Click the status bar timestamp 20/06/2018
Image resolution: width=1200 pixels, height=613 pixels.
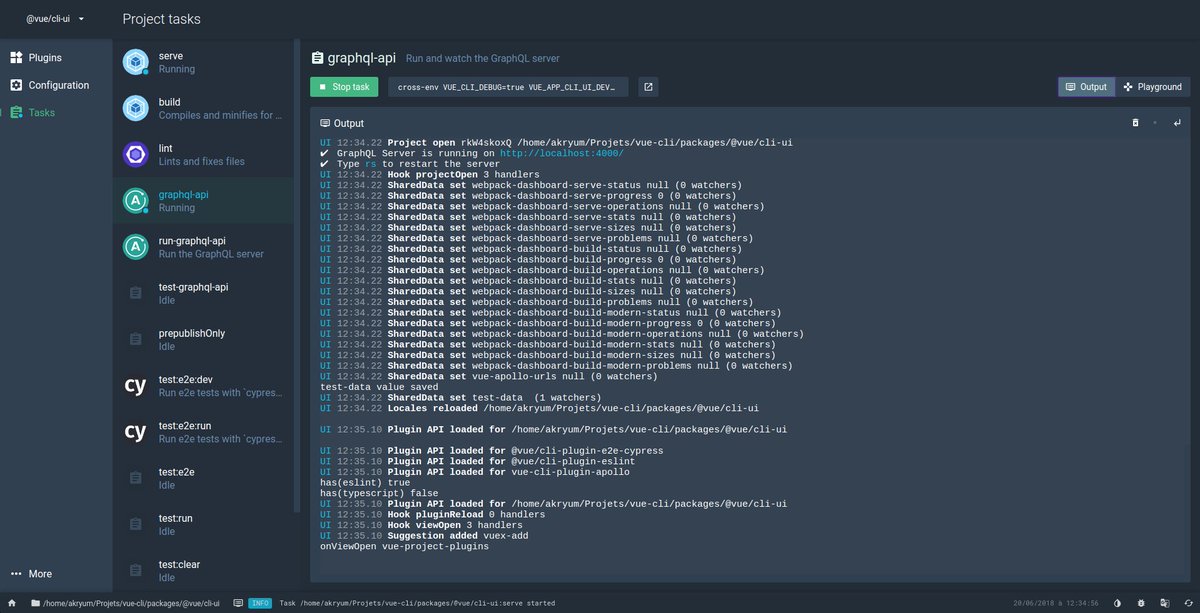click(1054, 603)
